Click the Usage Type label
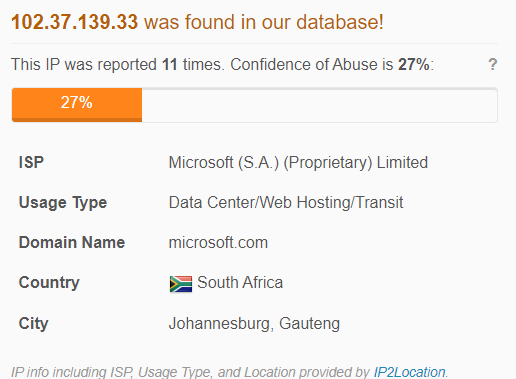This screenshot has height=379, width=516. coord(63,203)
